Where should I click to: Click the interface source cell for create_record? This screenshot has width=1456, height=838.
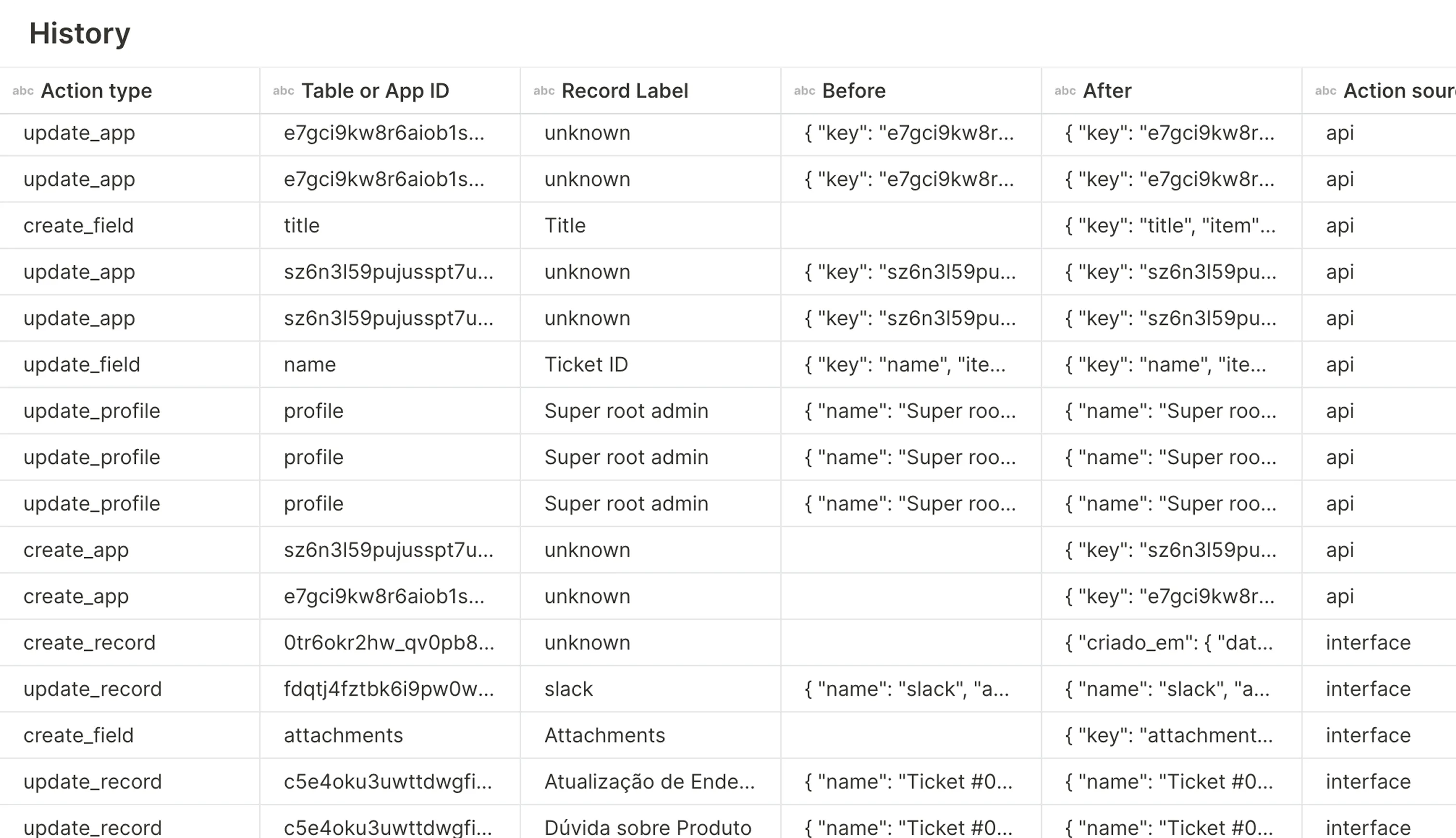1368,642
